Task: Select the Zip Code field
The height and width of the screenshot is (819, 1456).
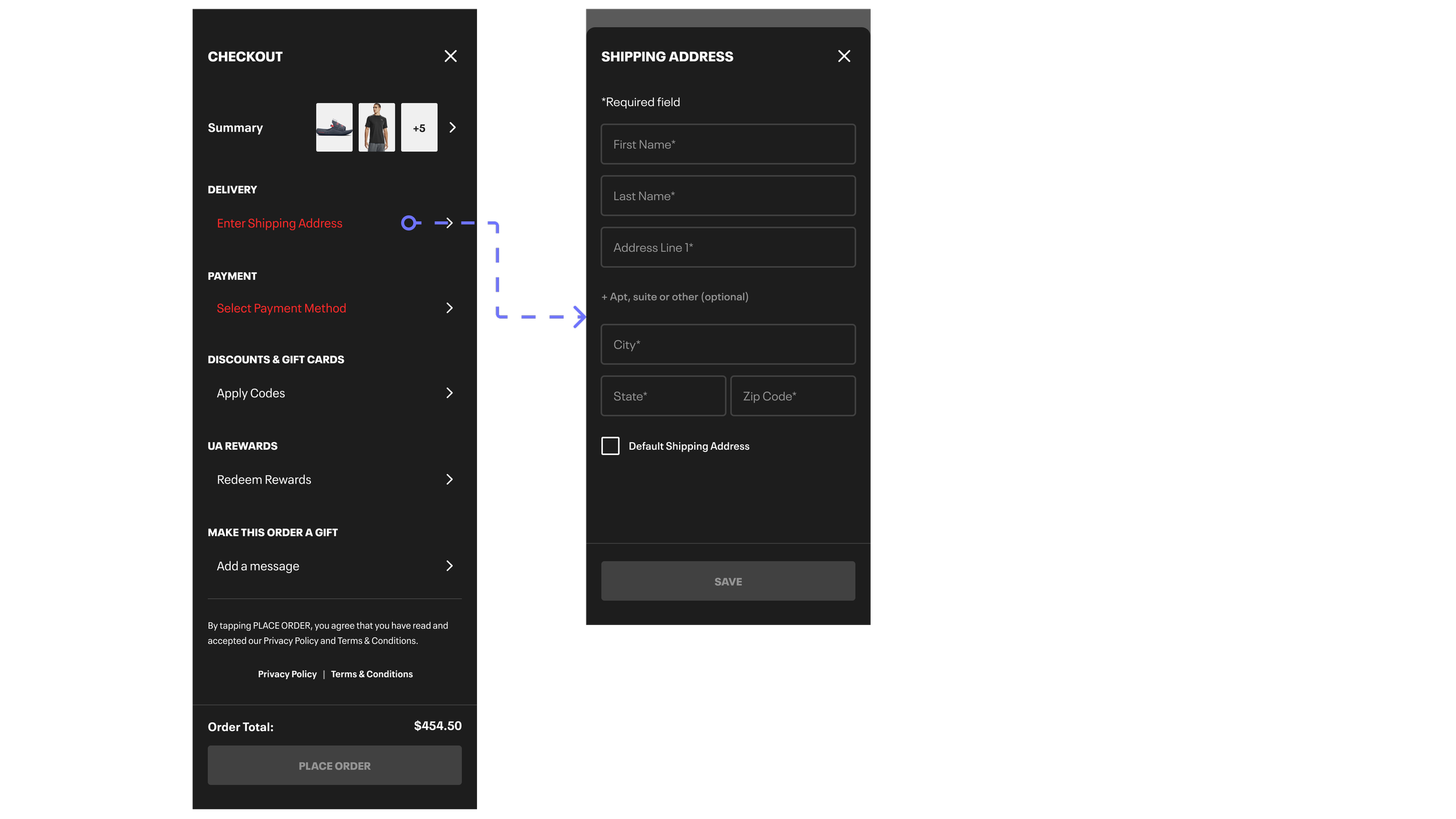Action: [793, 396]
